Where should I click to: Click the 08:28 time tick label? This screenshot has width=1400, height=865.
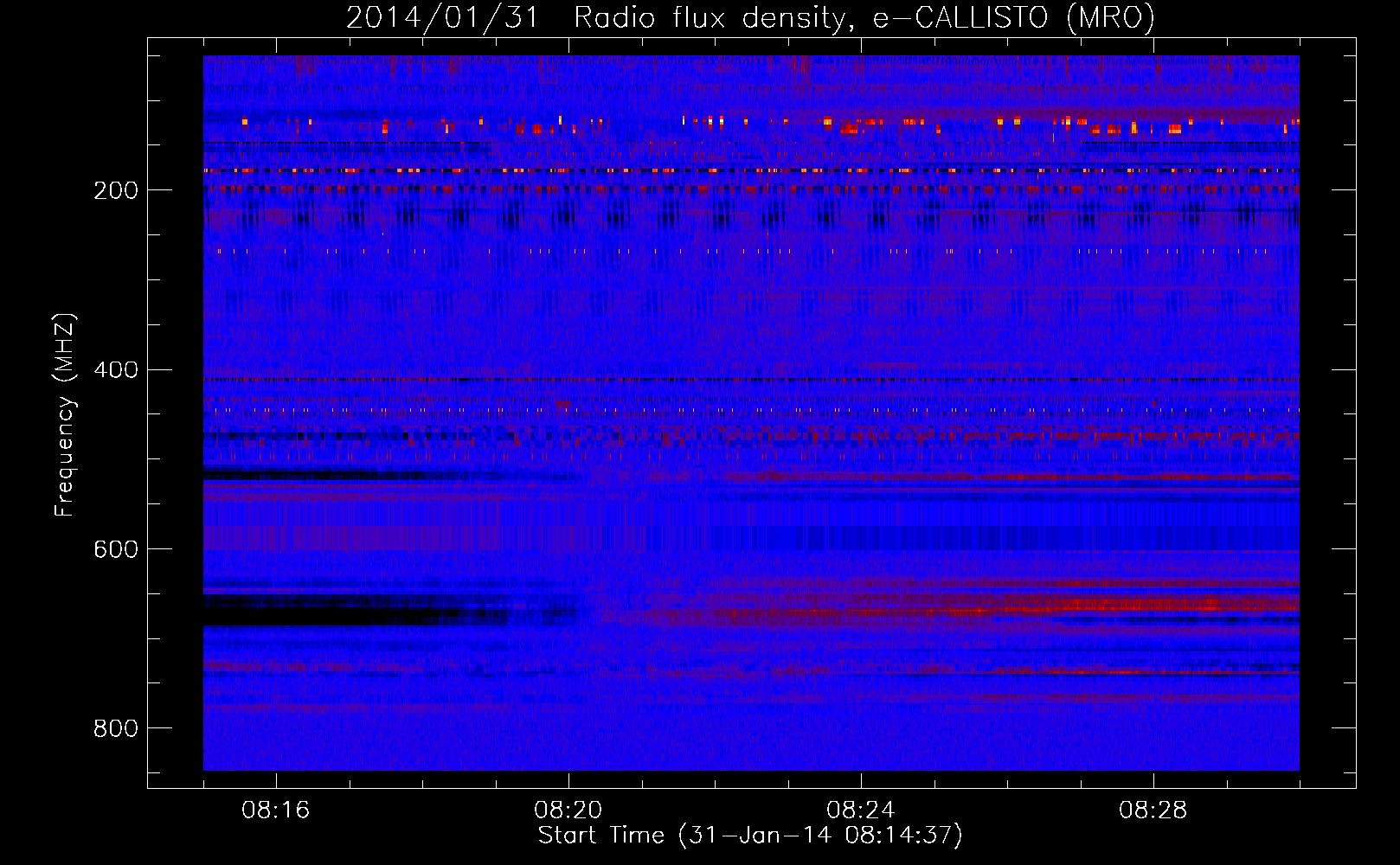1153,811
